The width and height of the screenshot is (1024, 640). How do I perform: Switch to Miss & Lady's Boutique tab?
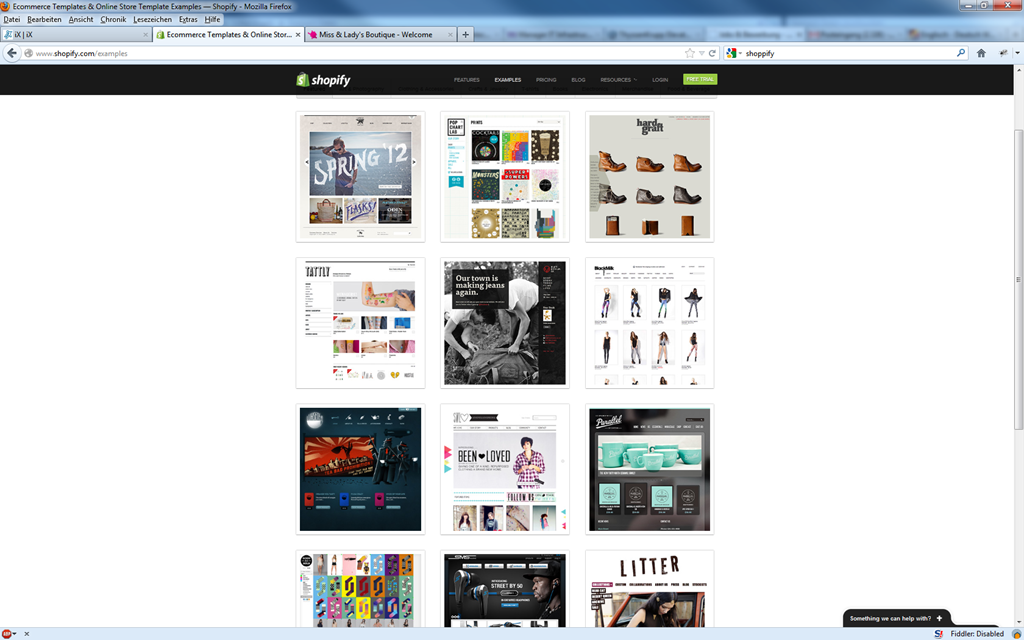[381, 35]
